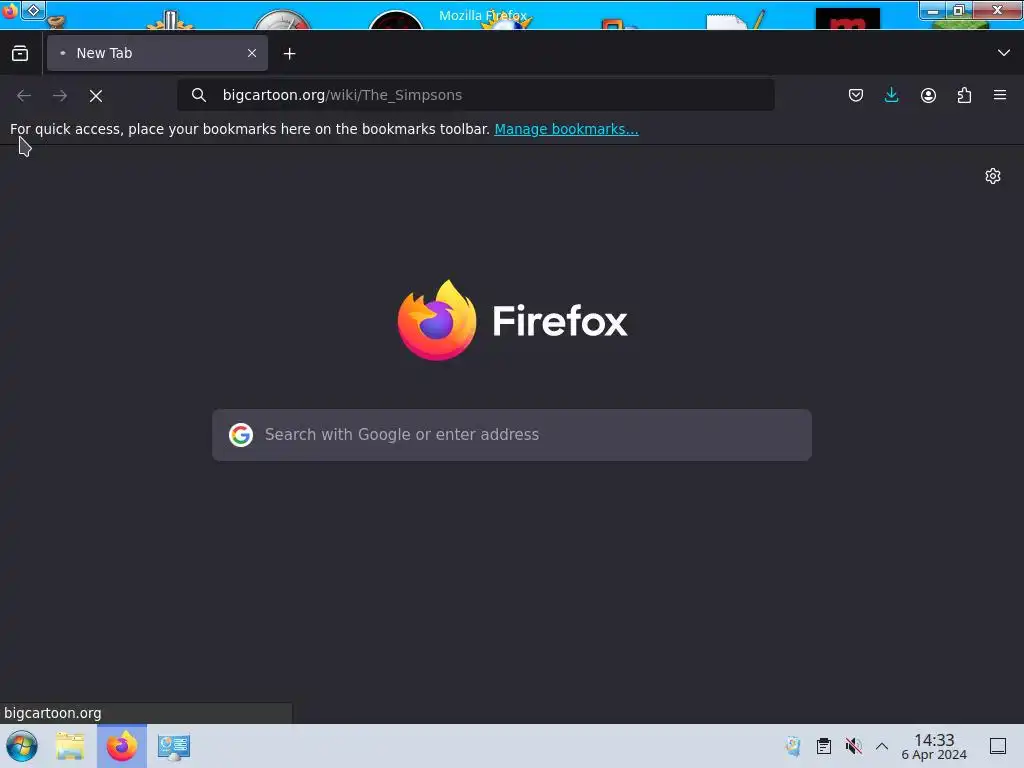Open the system settings taskbar icon
This screenshot has height=768, width=1024.
click(174, 746)
